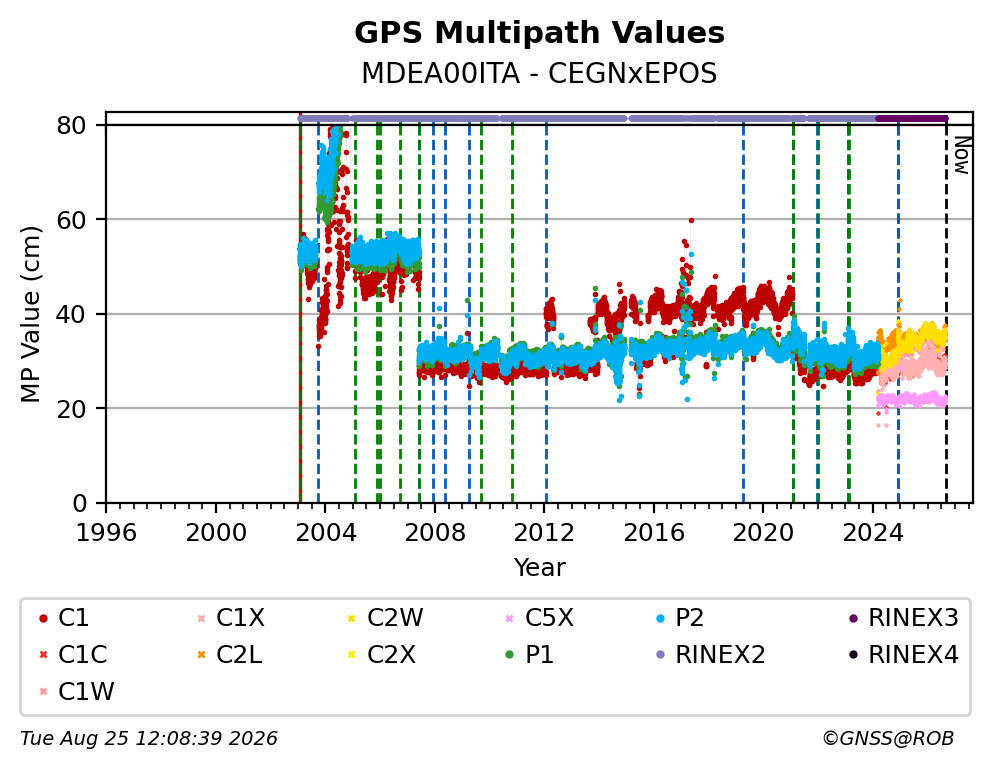Click the 2024 x-axis tick label
This screenshot has height=769, width=992.
[872, 533]
